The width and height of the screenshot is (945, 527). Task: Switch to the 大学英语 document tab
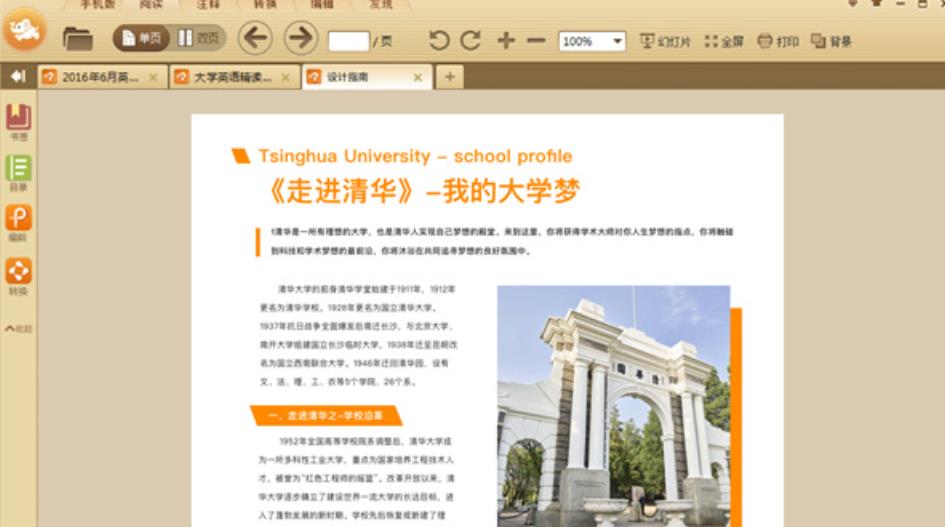(x=233, y=77)
